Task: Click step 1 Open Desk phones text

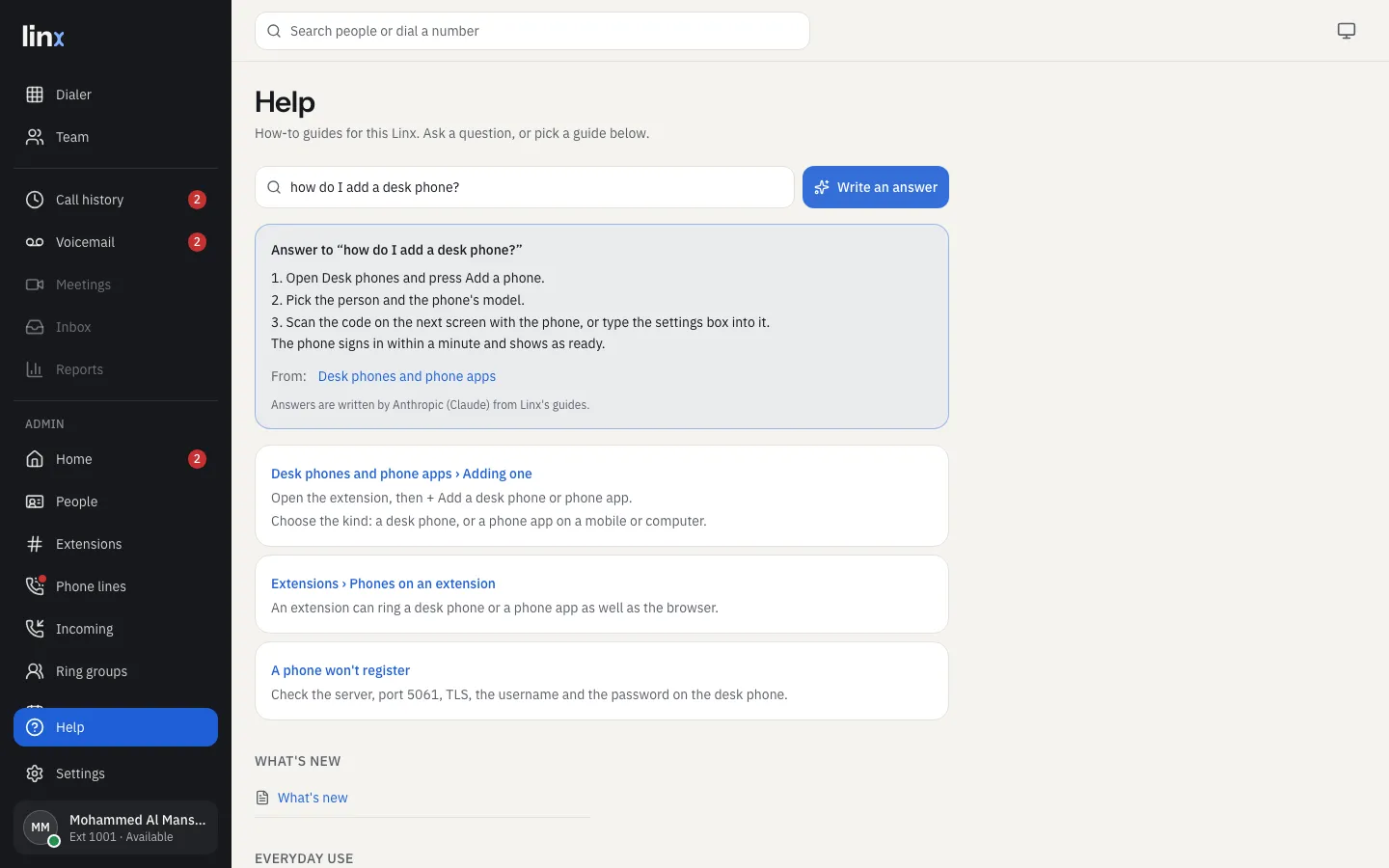Action: click(408, 278)
